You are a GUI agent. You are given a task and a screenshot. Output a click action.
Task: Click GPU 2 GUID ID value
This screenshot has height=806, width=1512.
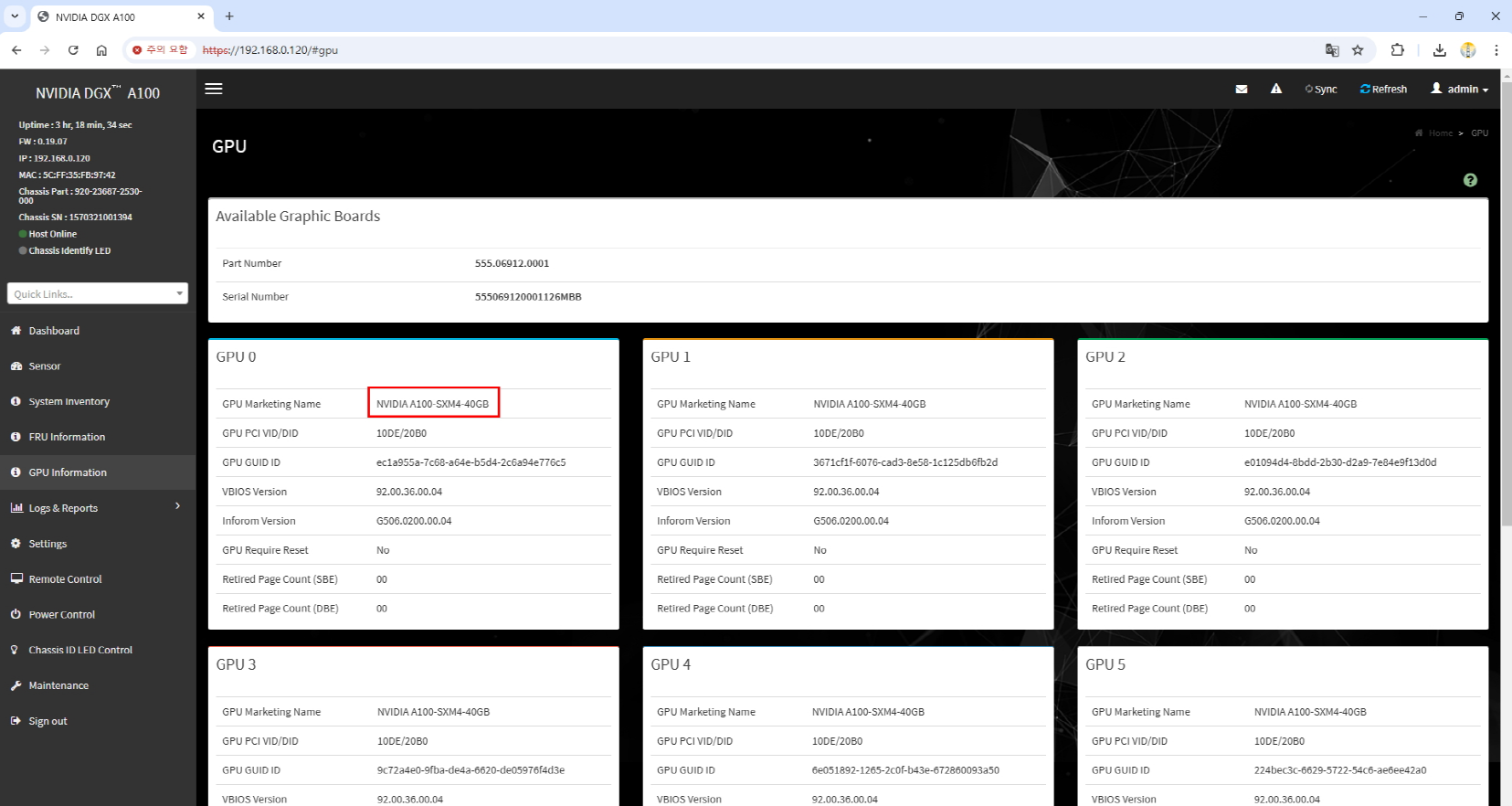[1340, 462]
